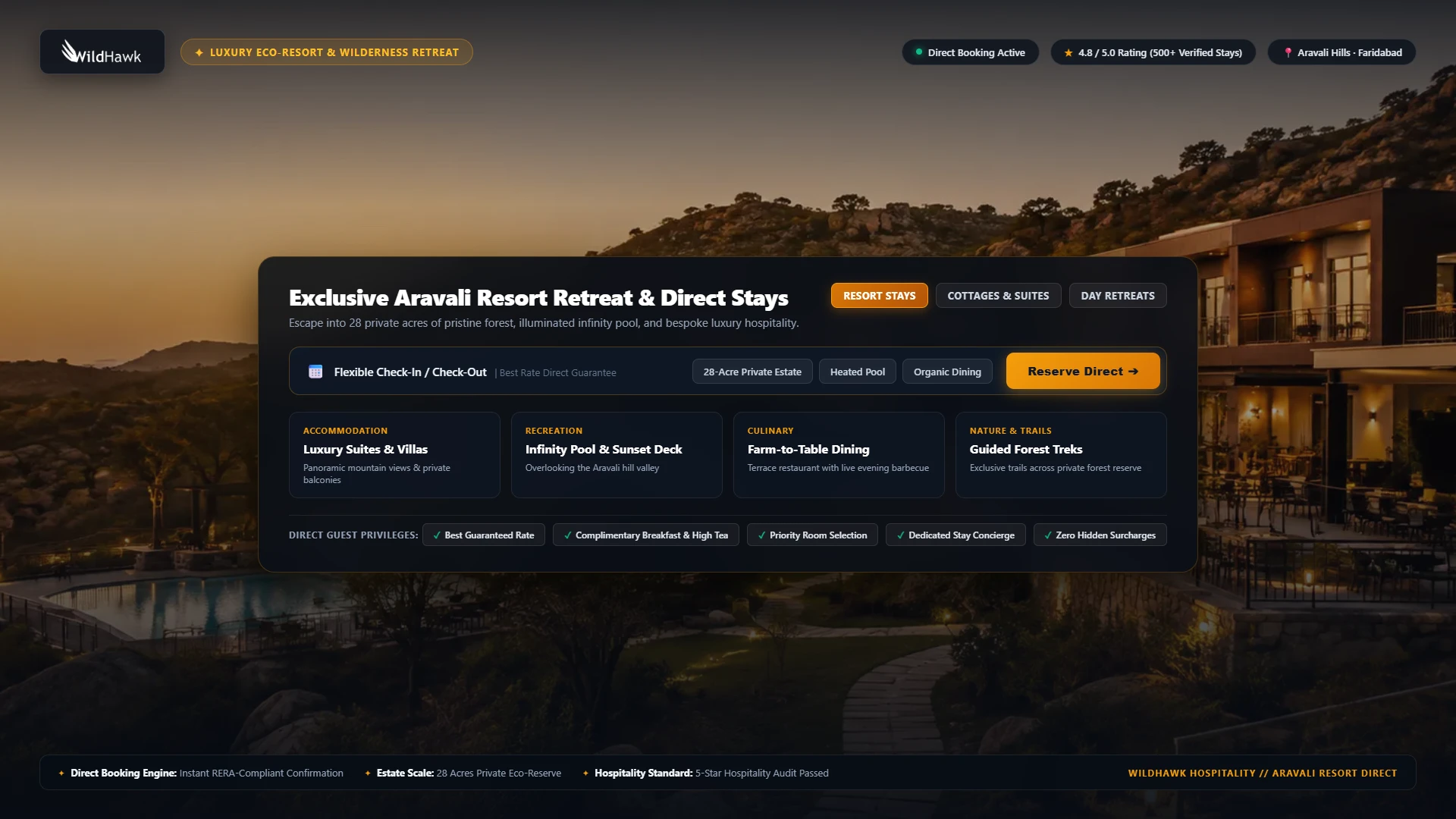The width and height of the screenshot is (1456, 819).
Task: Choose the Organic Dining tag
Action: (x=947, y=372)
